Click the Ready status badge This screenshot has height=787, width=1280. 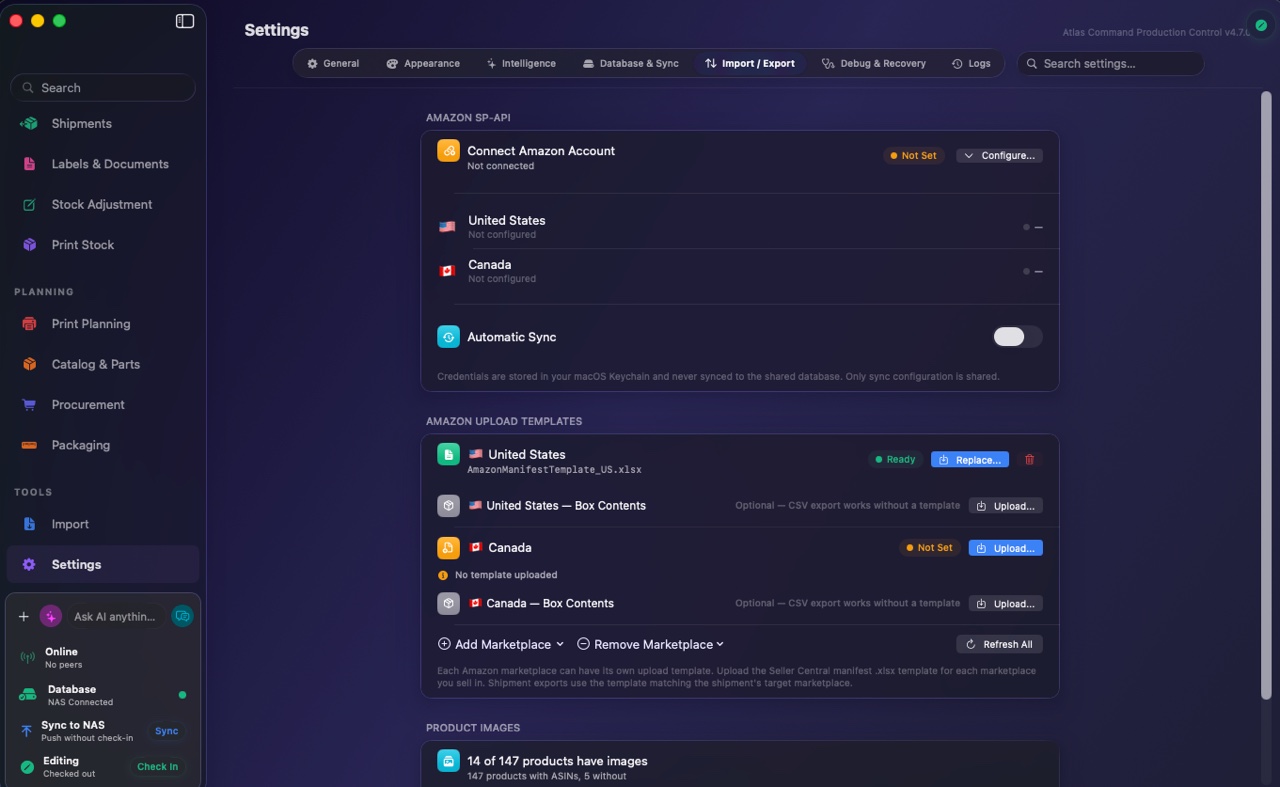point(895,460)
